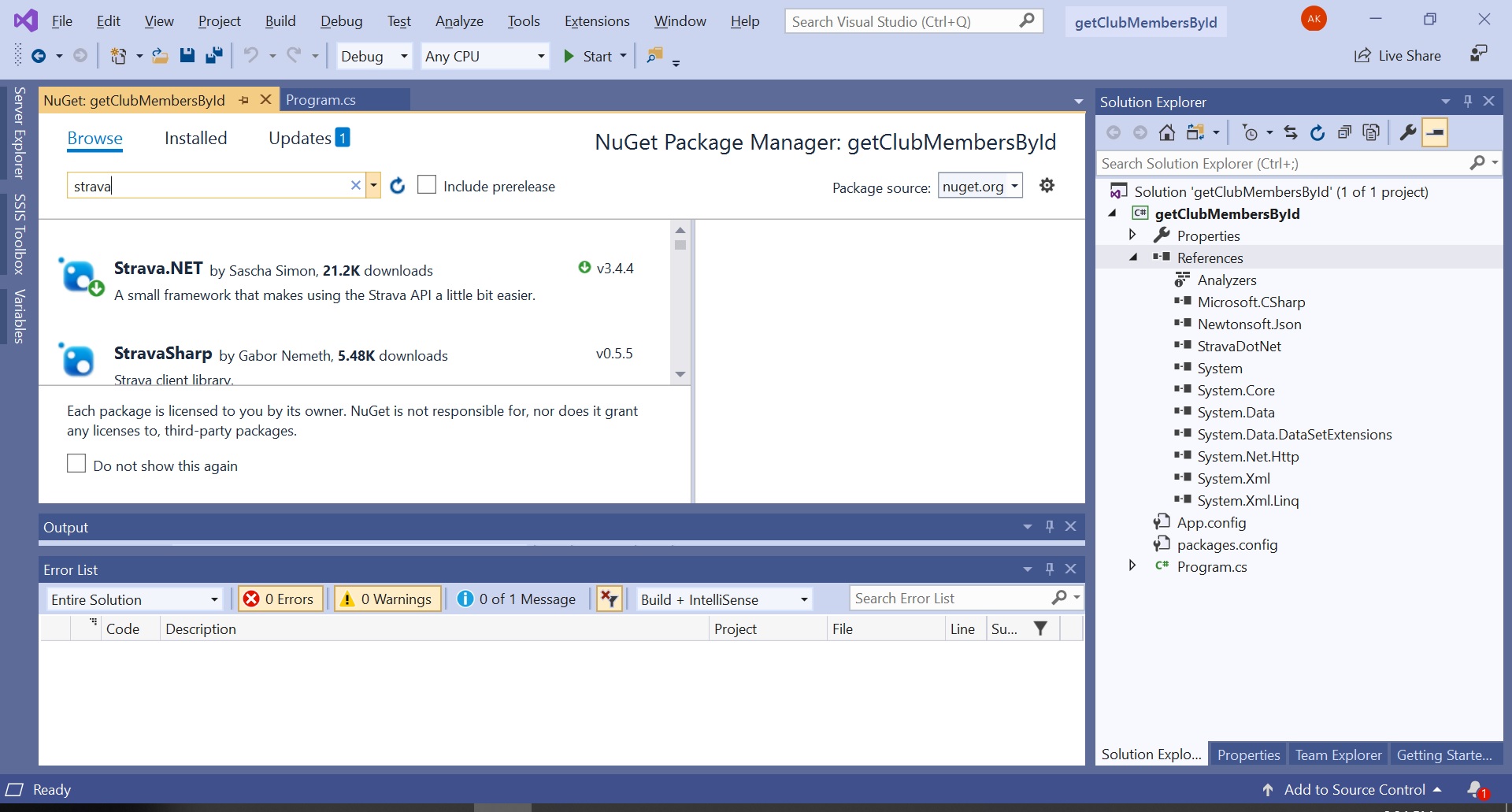Click the Show All Files icon
Image resolution: width=1512 pixels, height=812 pixels.
point(1371,132)
